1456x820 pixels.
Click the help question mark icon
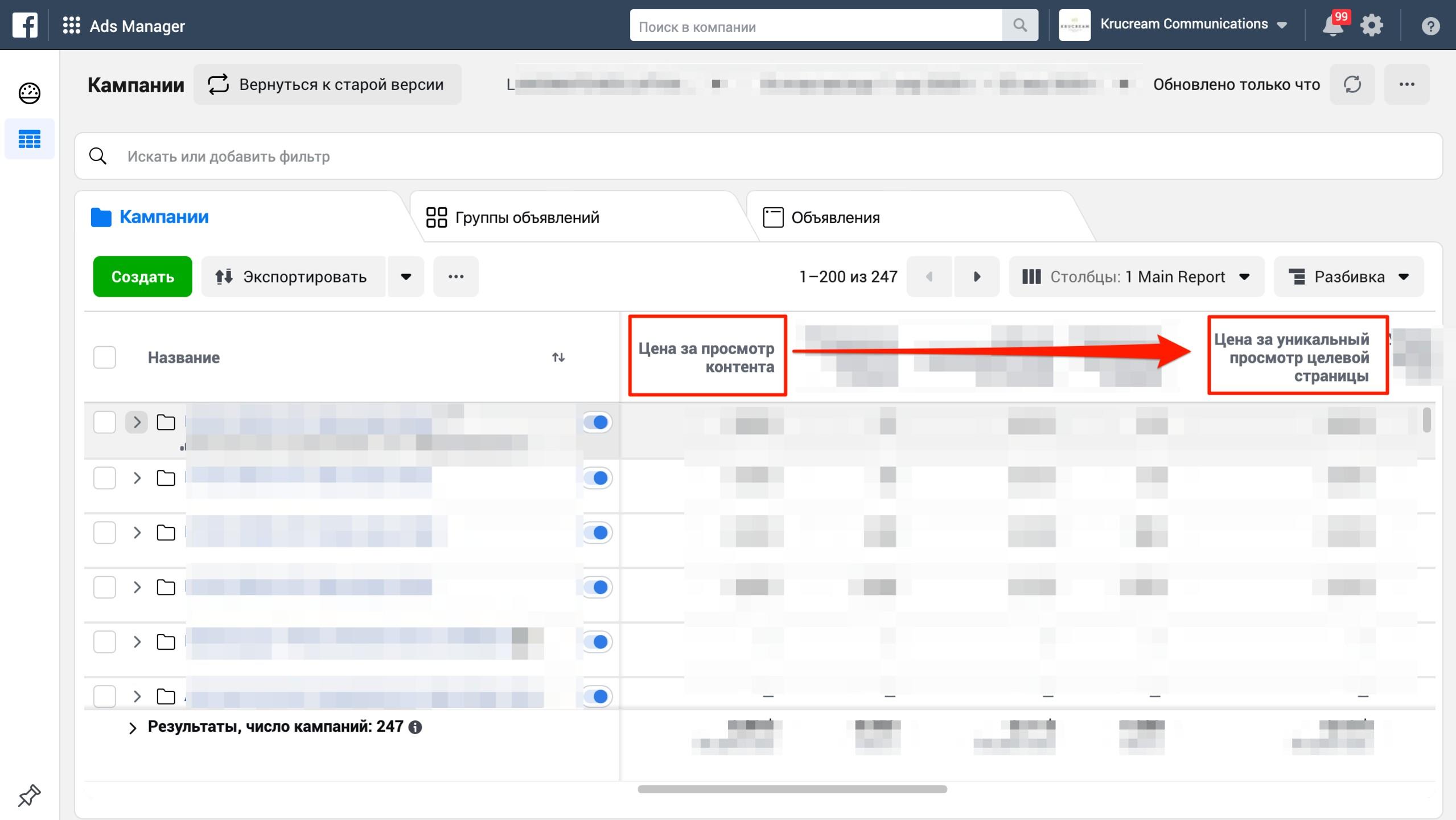coord(1430,26)
